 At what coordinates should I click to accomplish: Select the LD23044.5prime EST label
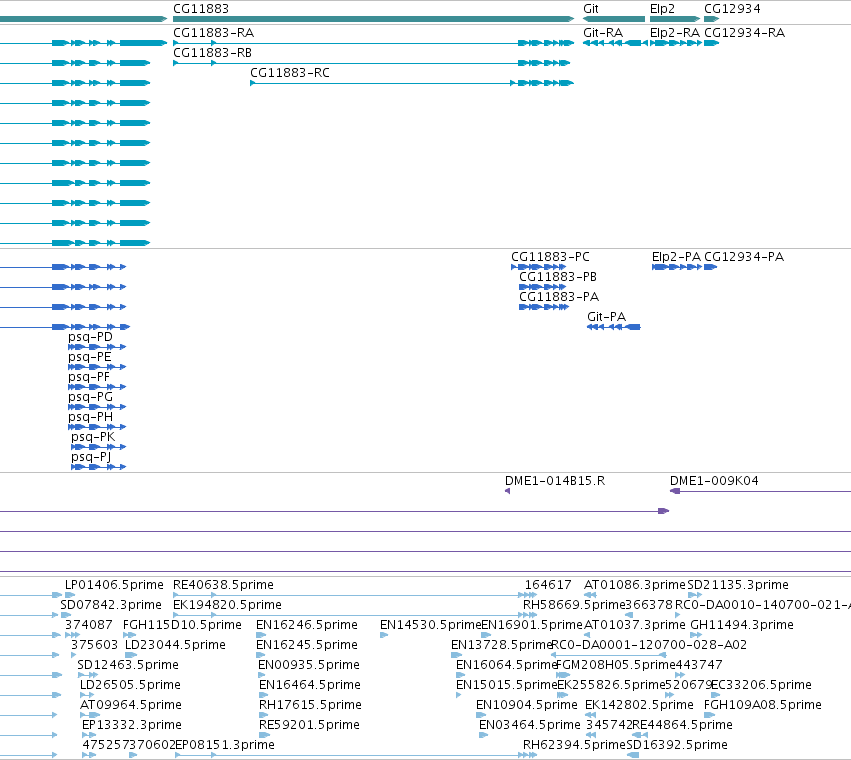pos(175,645)
